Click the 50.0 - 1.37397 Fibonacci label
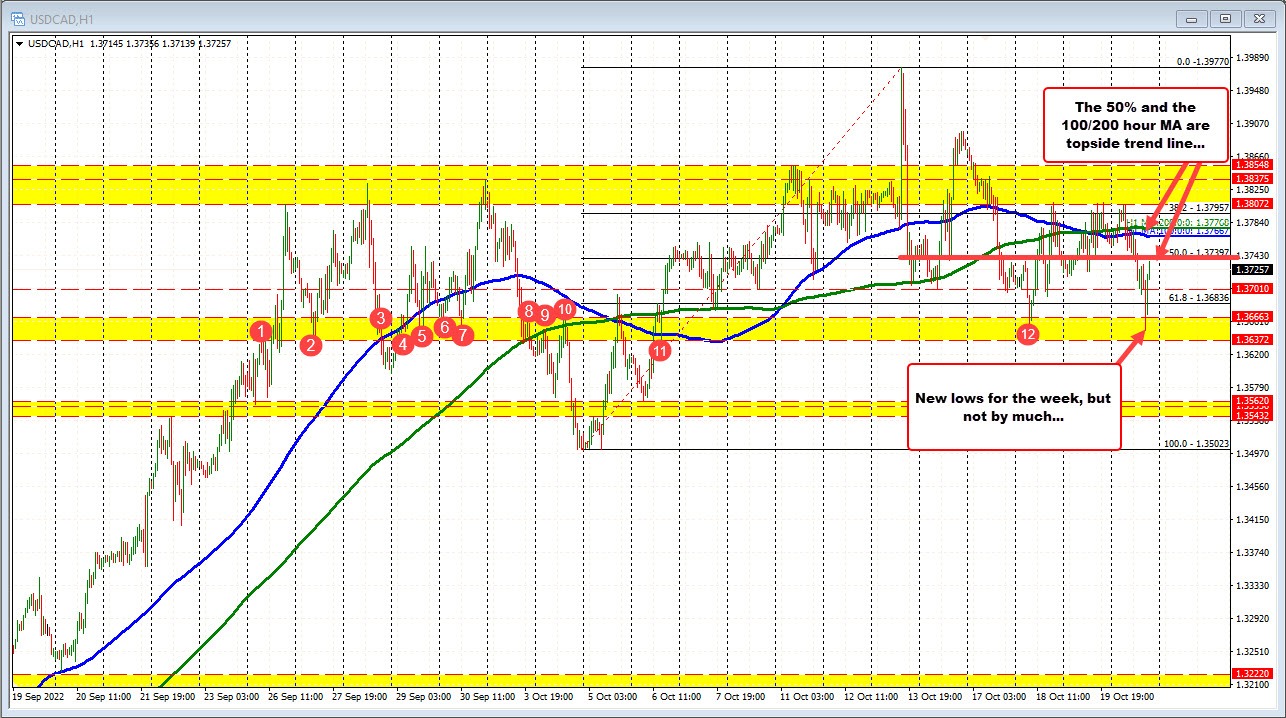 (x=1199, y=253)
